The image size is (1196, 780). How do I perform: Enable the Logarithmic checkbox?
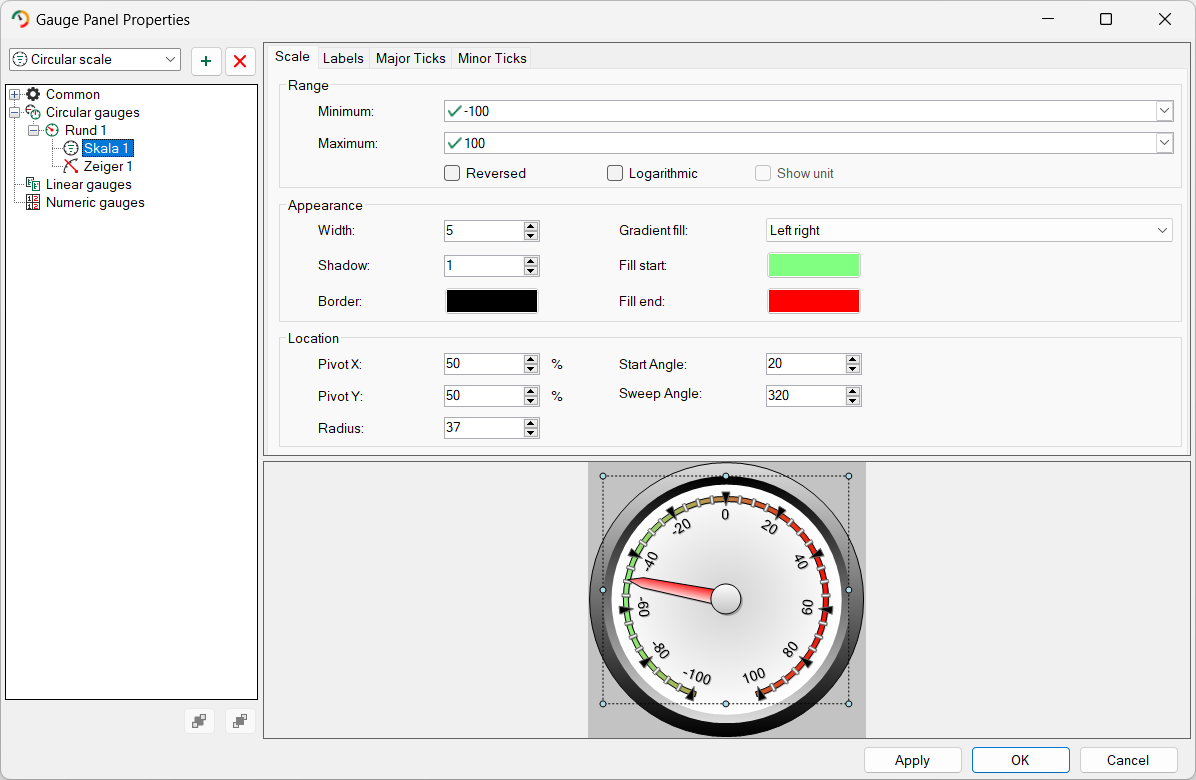coord(615,173)
